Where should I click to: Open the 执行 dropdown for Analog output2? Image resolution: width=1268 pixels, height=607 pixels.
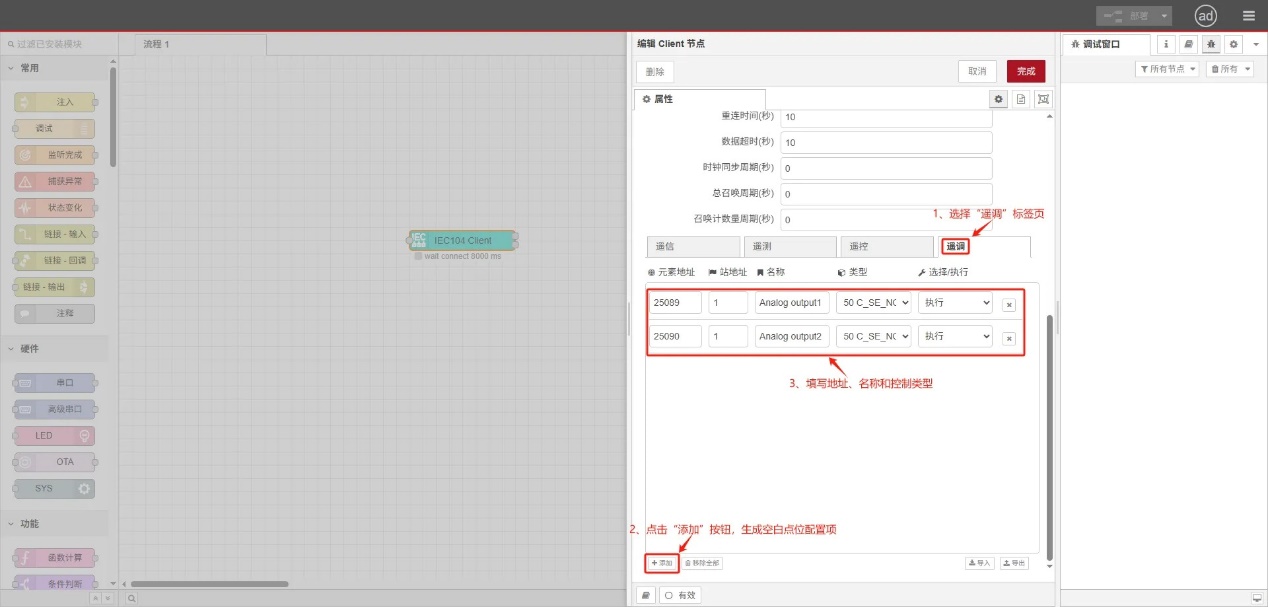click(x=954, y=336)
